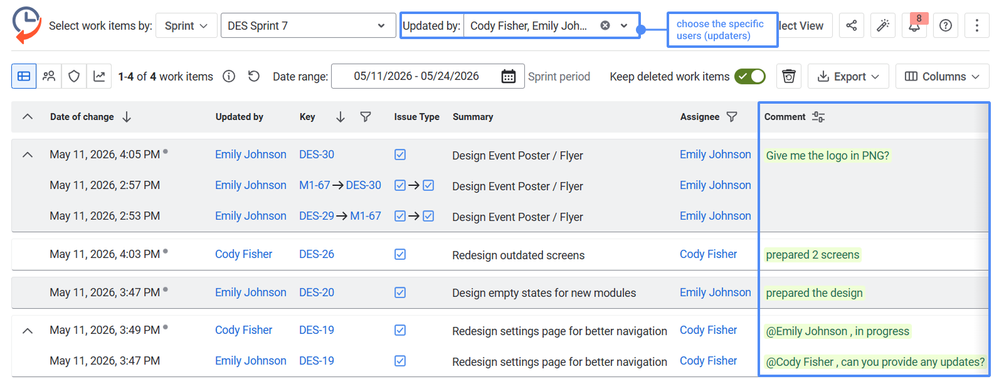Select comment 'prepared 2 screens'
The image size is (999, 383).
tap(812, 255)
